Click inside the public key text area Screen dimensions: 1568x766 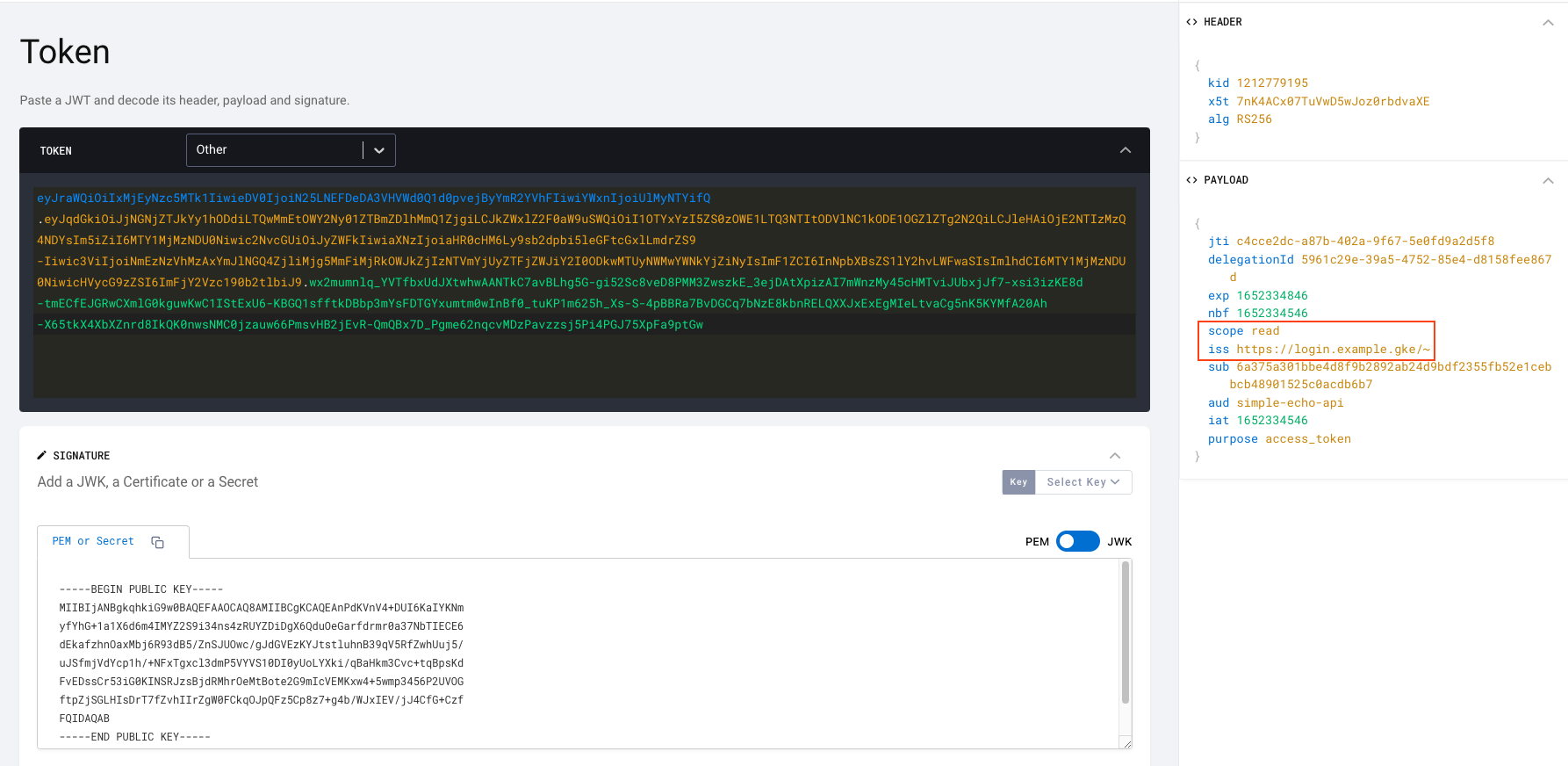click(x=578, y=654)
